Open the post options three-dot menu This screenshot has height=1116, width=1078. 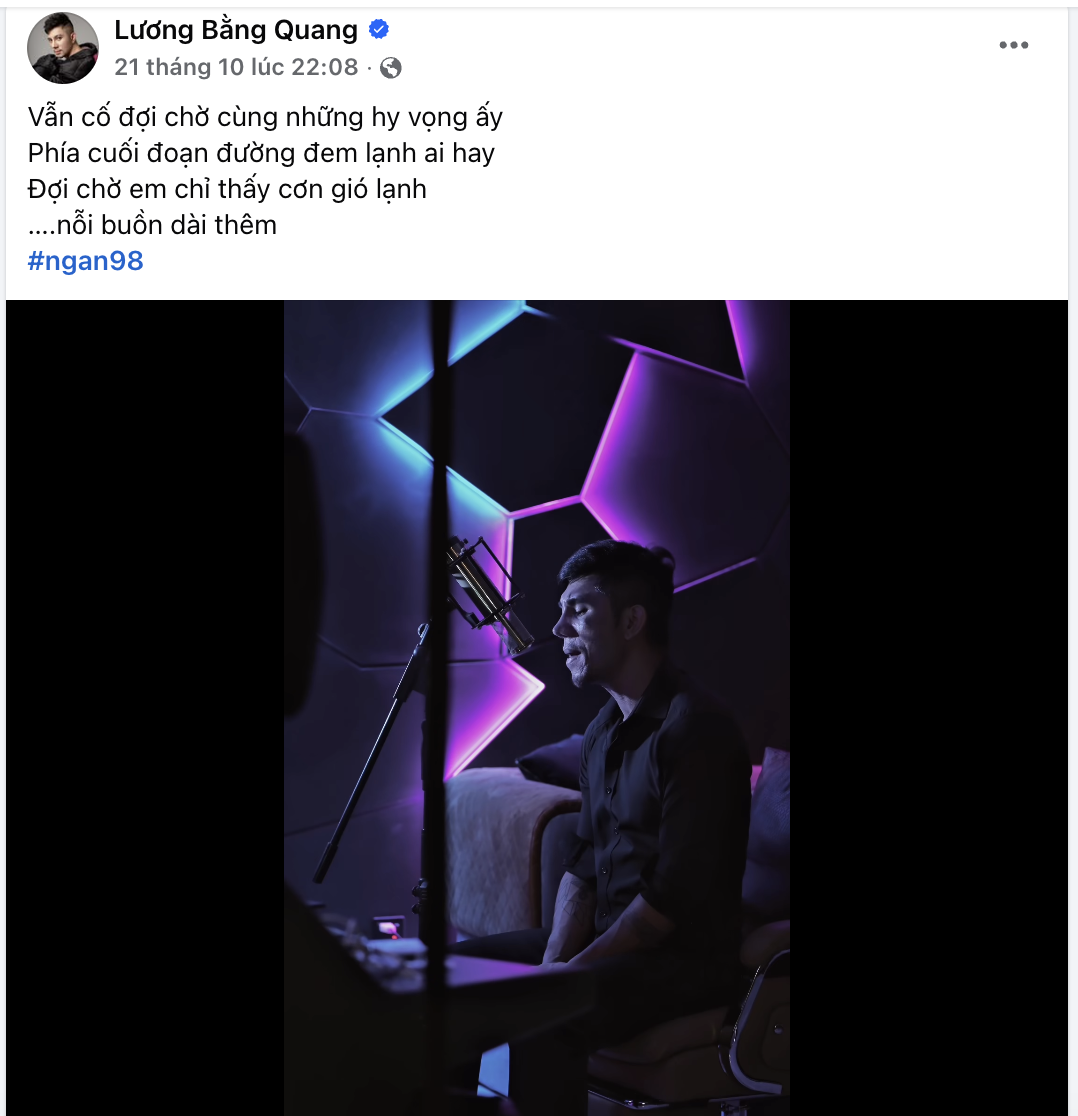(x=1013, y=45)
